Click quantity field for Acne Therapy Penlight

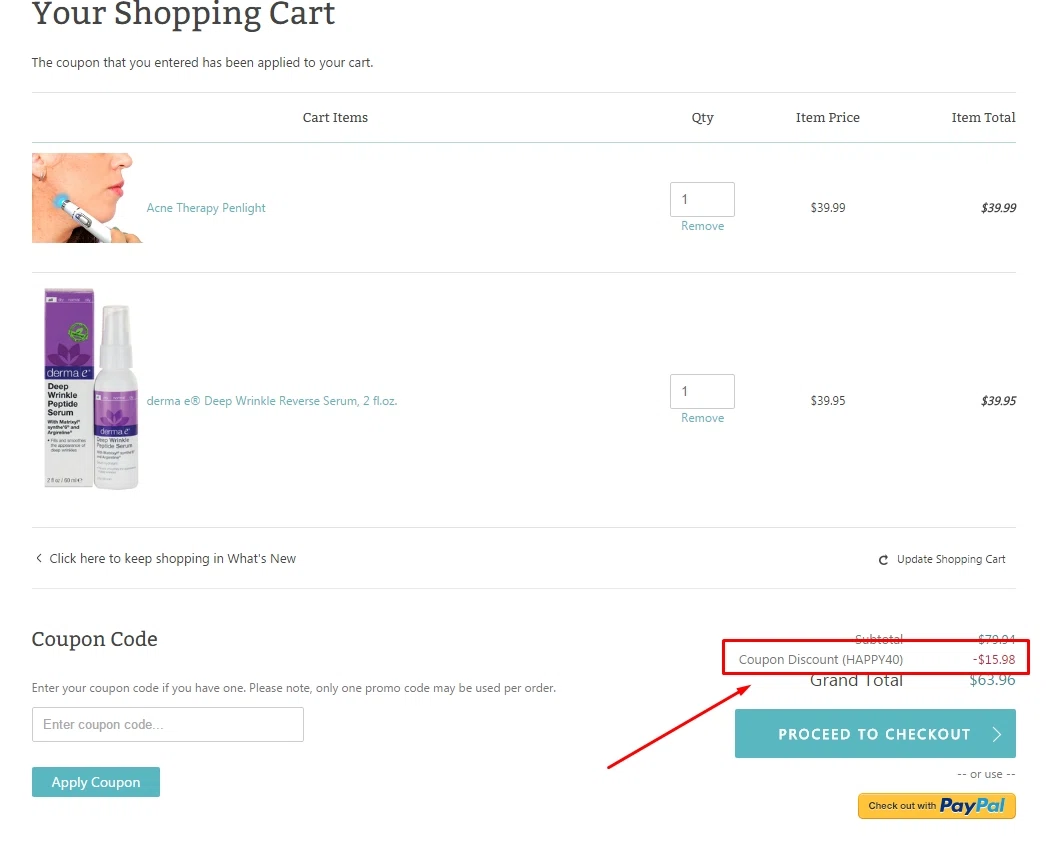click(x=702, y=199)
